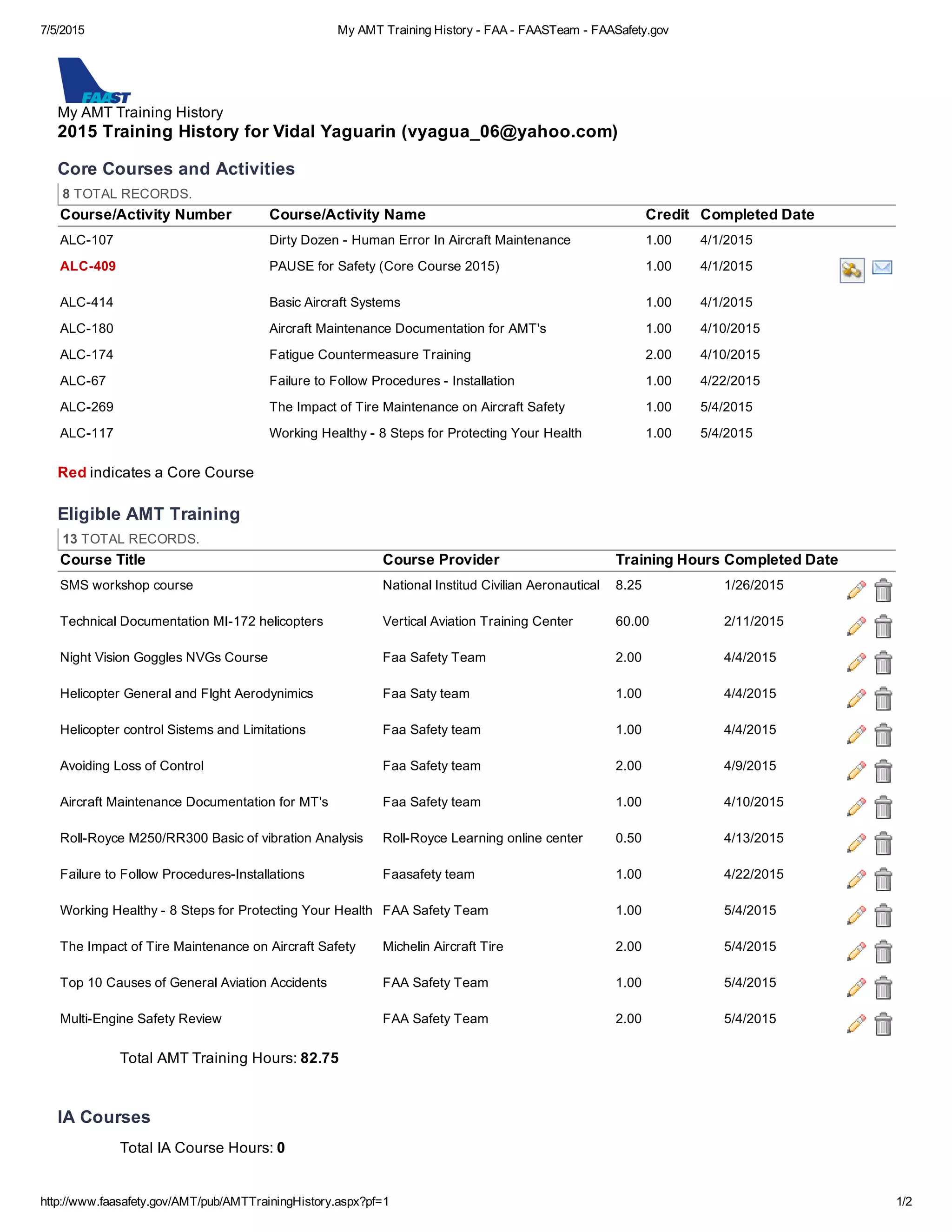
Task: Delete Technical Documentation MI-172 helicopters entry
Action: (883, 626)
